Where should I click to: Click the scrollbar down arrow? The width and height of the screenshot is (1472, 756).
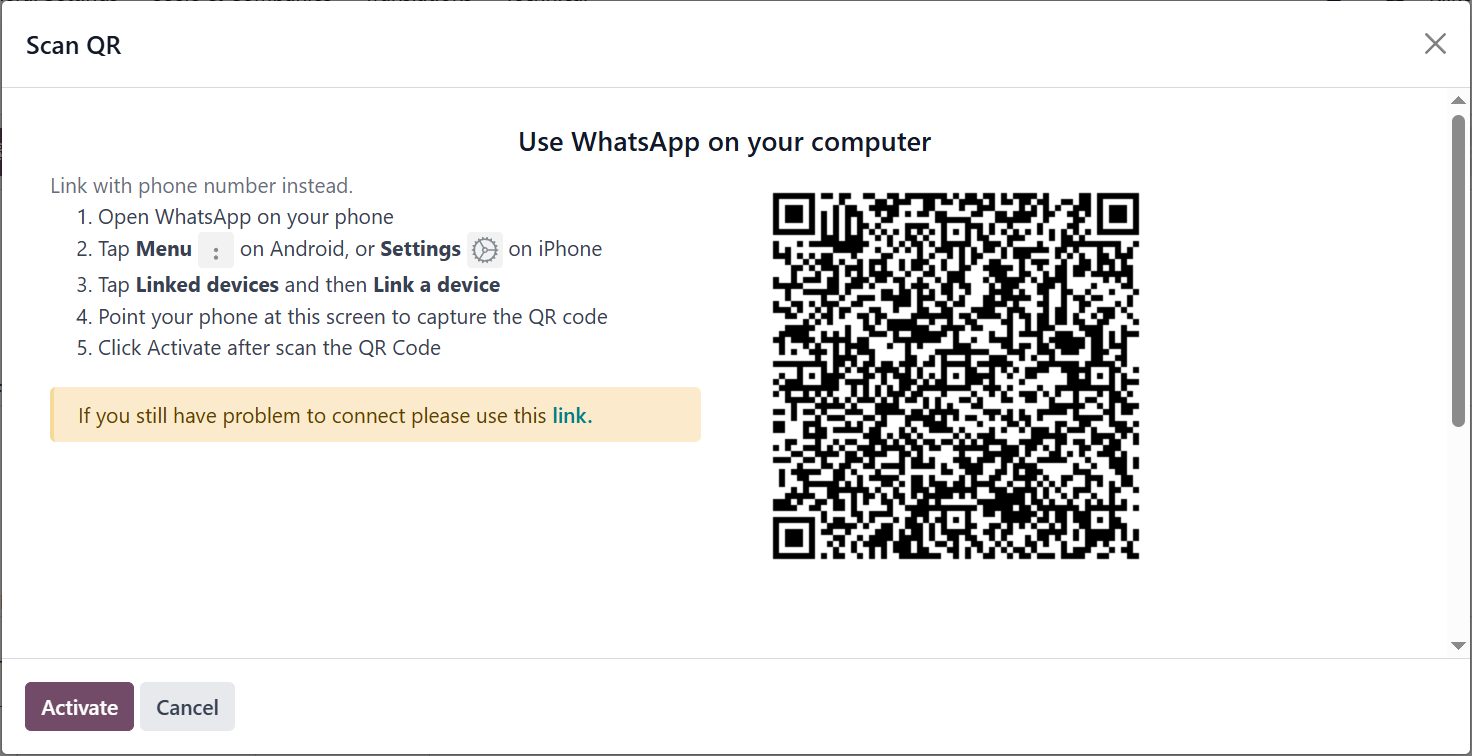(x=1459, y=646)
